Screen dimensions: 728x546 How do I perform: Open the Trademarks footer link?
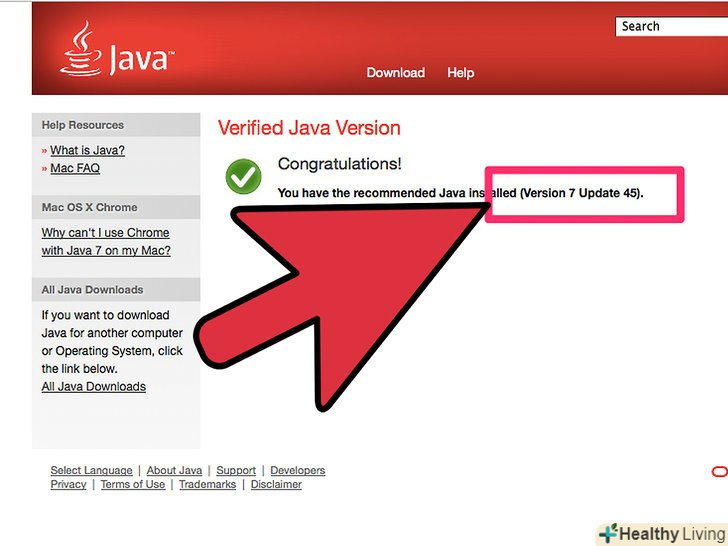coord(208,484)
